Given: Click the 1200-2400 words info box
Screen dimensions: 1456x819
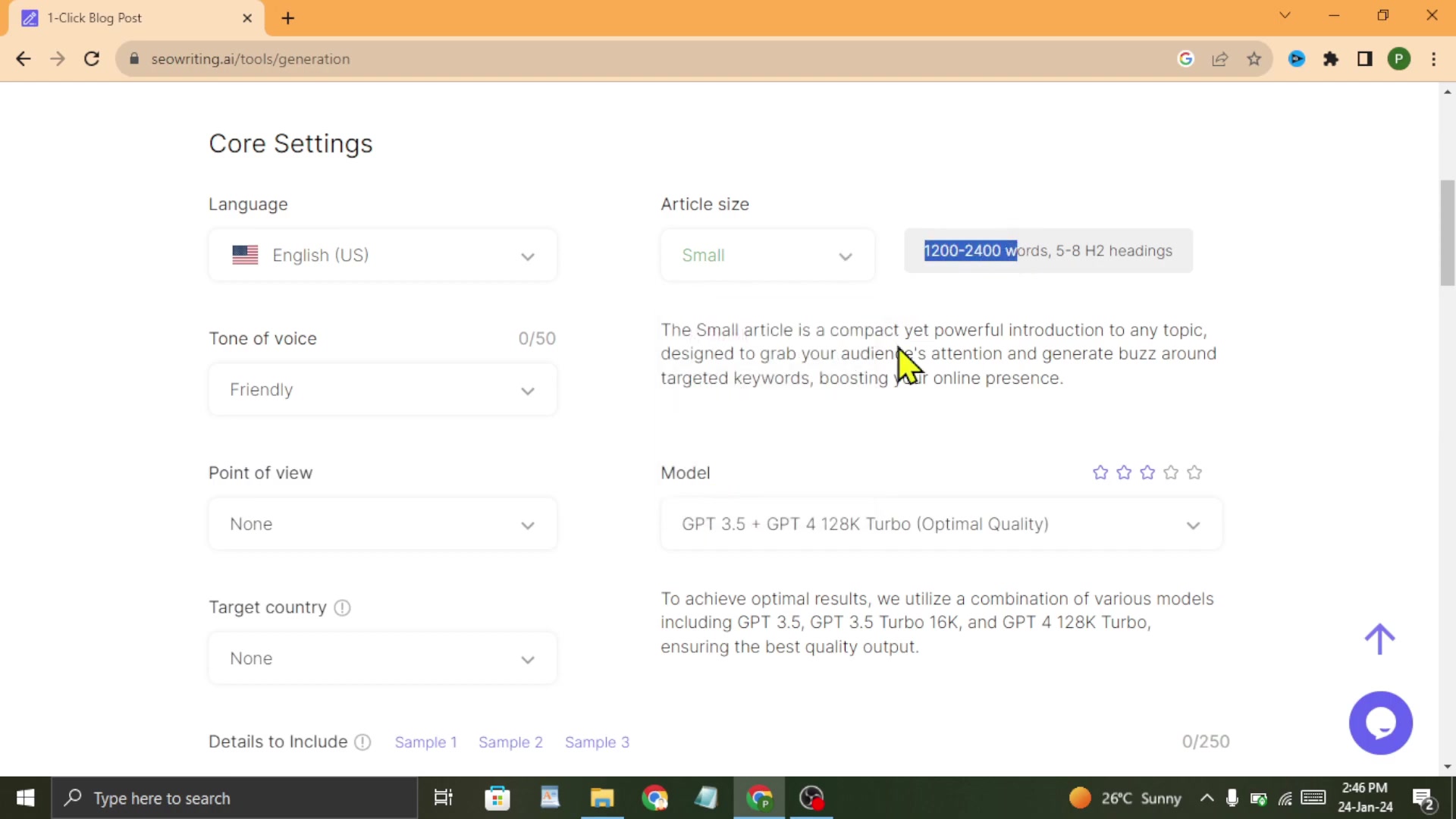Looking at the screenshot, I should 1048,250.
